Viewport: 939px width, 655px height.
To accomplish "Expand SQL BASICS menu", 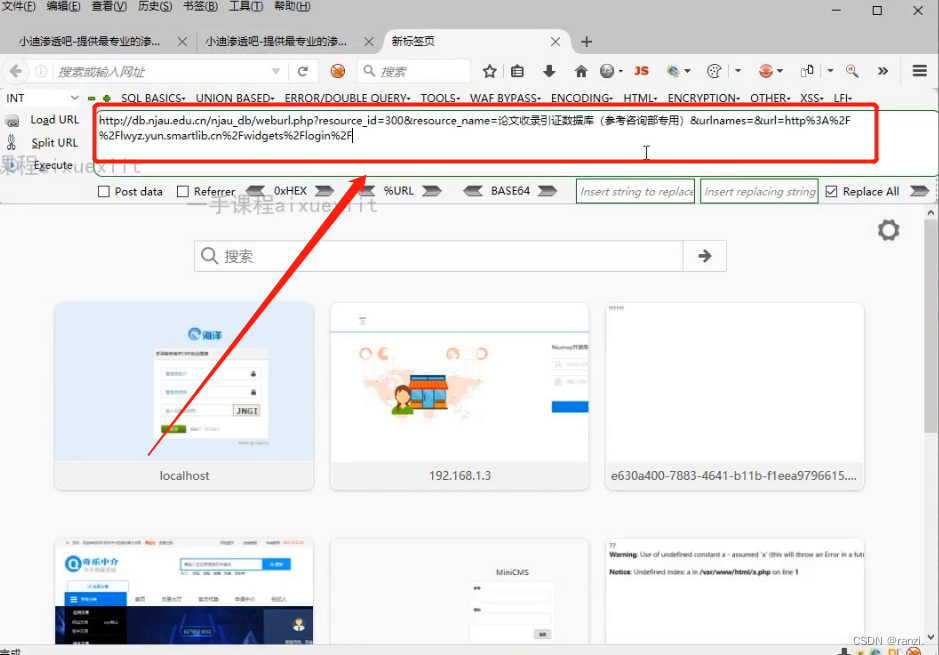I will (153, 98).
